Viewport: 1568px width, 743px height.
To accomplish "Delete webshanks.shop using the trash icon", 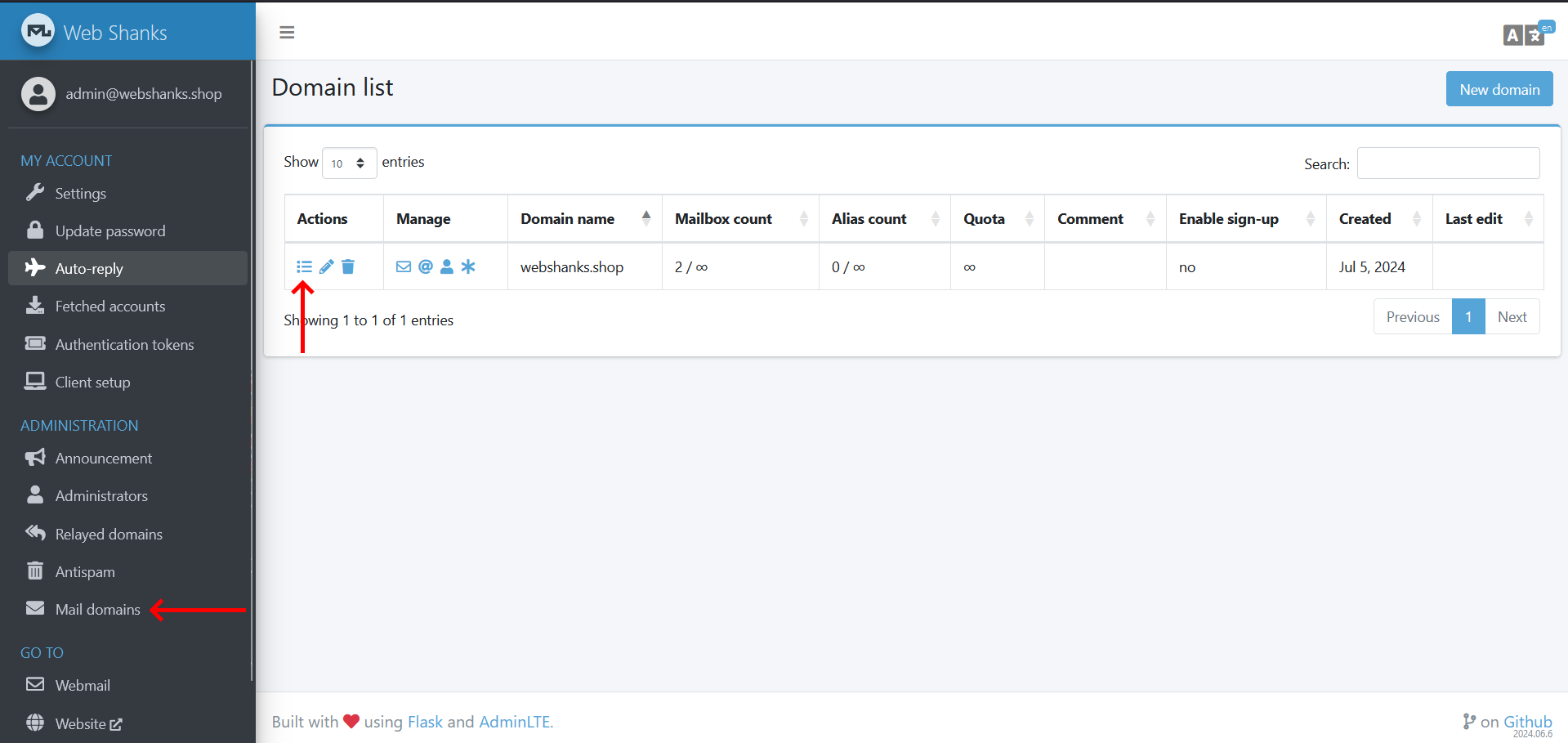I will [348, 266].
